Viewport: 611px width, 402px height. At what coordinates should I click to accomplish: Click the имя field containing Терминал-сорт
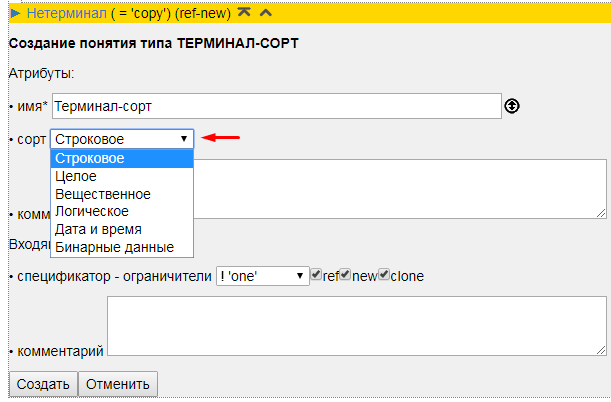tap(275, 105)
